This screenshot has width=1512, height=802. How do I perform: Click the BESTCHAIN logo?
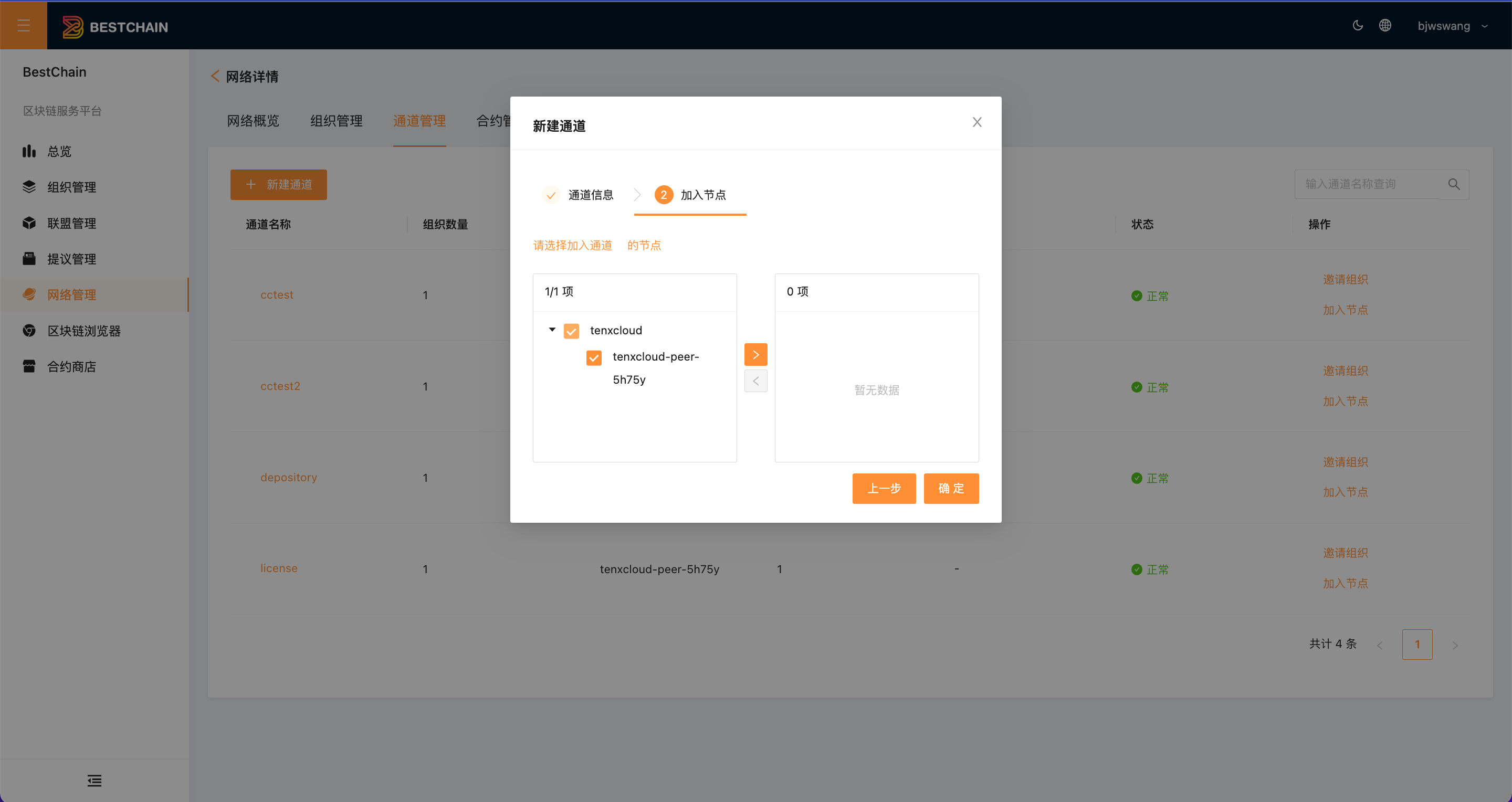(115, 27)
